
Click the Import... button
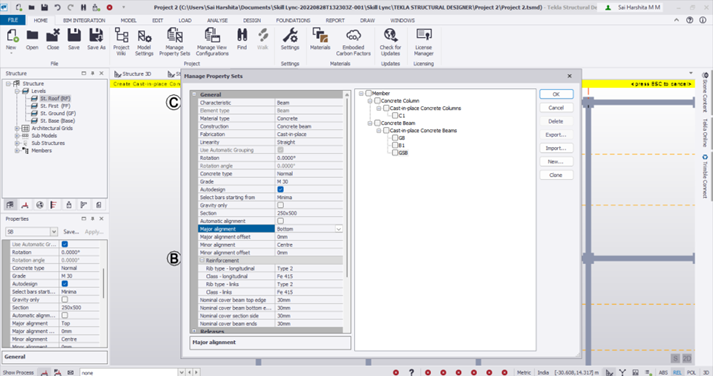click(x=556, y=148)
